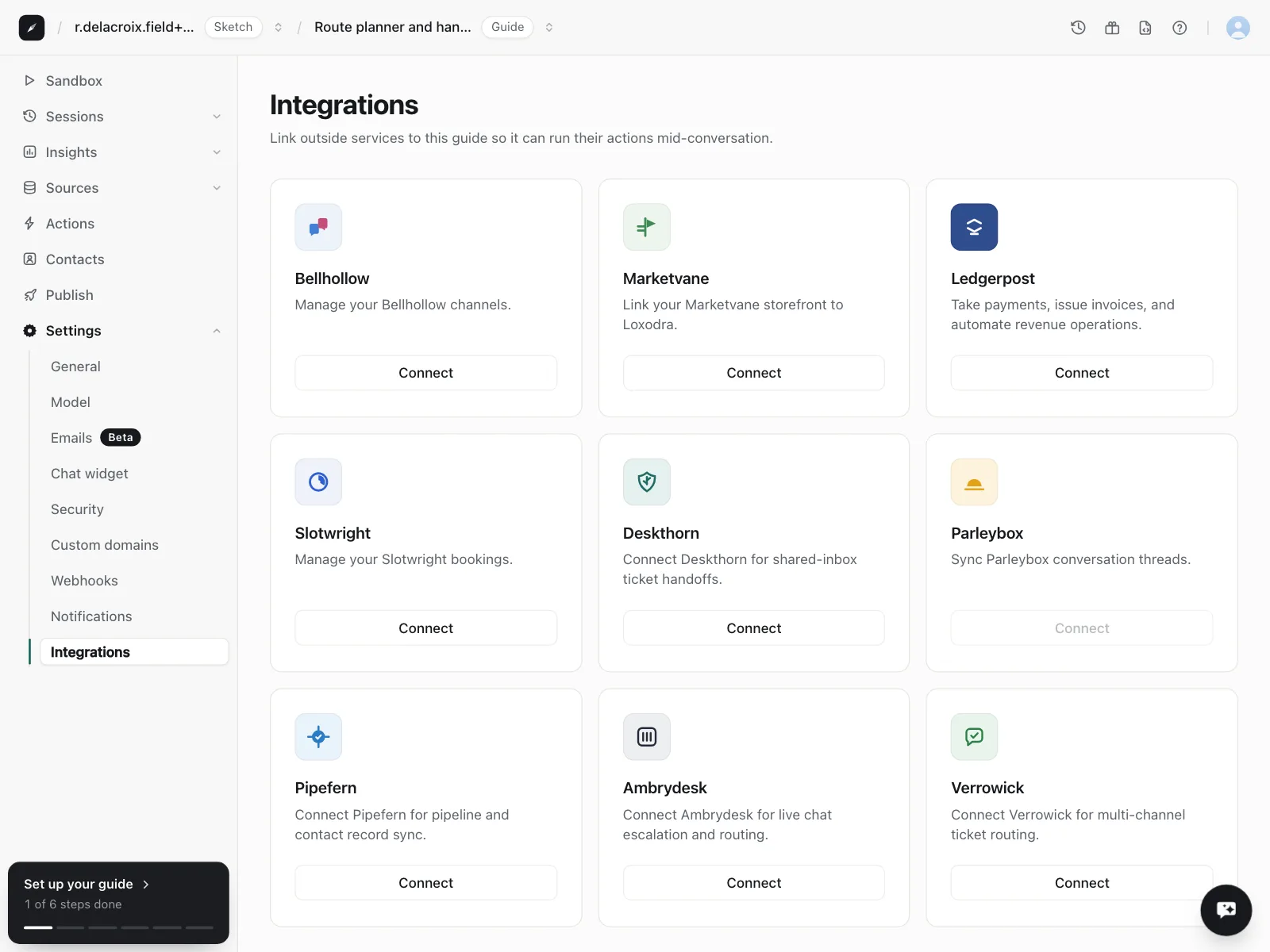Click the r.delacroix.field workspace name
Viewport: 1270px width, 952px height.
(x=134, y=27)
